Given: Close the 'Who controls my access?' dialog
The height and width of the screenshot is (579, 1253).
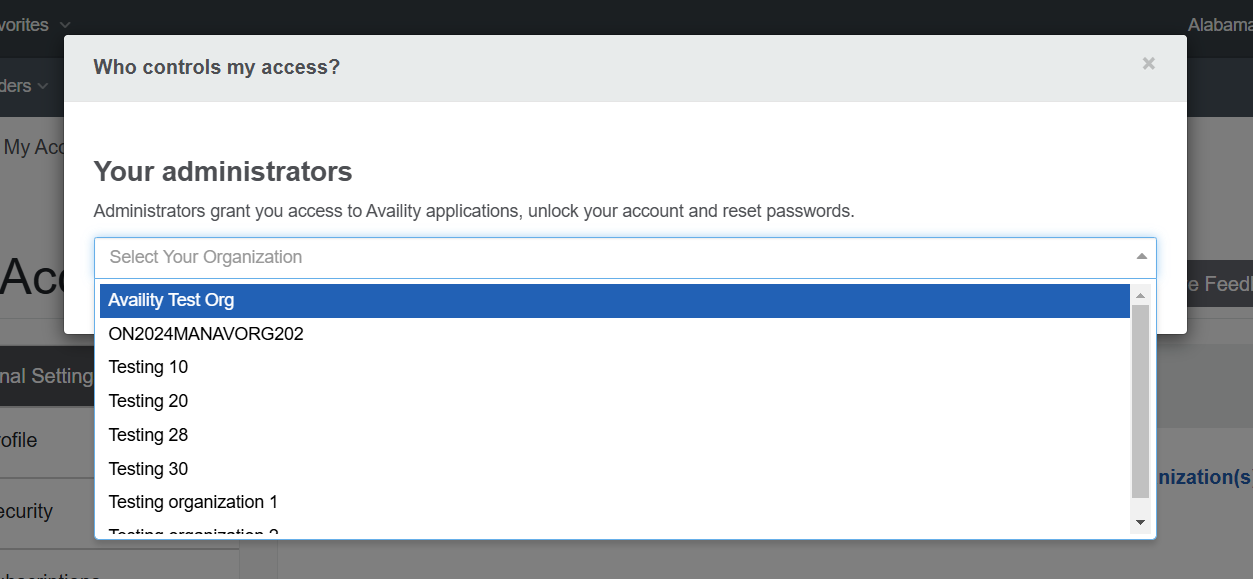Looking at the screenshot, I should (x=1148, y=63).
